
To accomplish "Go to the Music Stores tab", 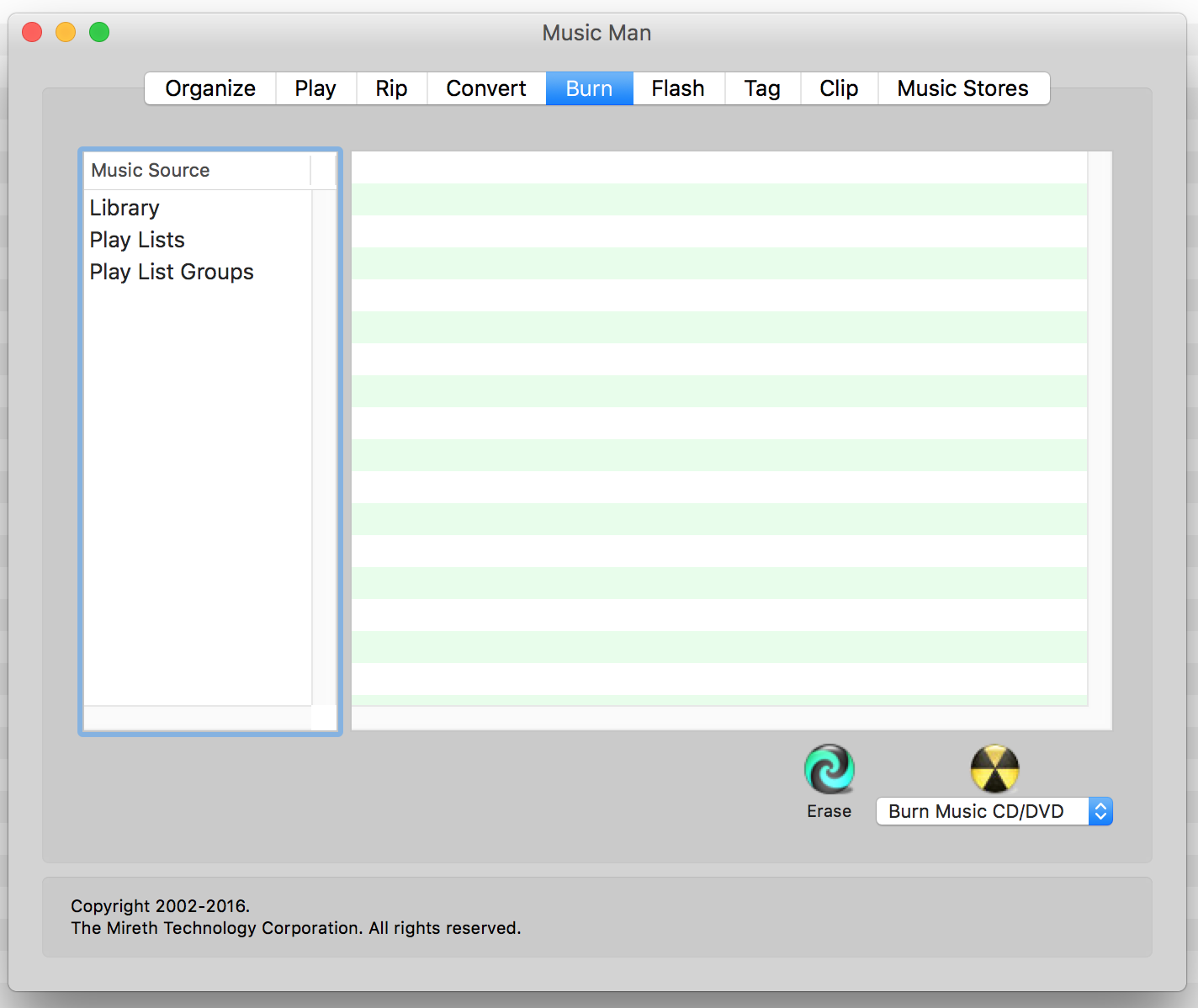I will [x=963, y=88].
